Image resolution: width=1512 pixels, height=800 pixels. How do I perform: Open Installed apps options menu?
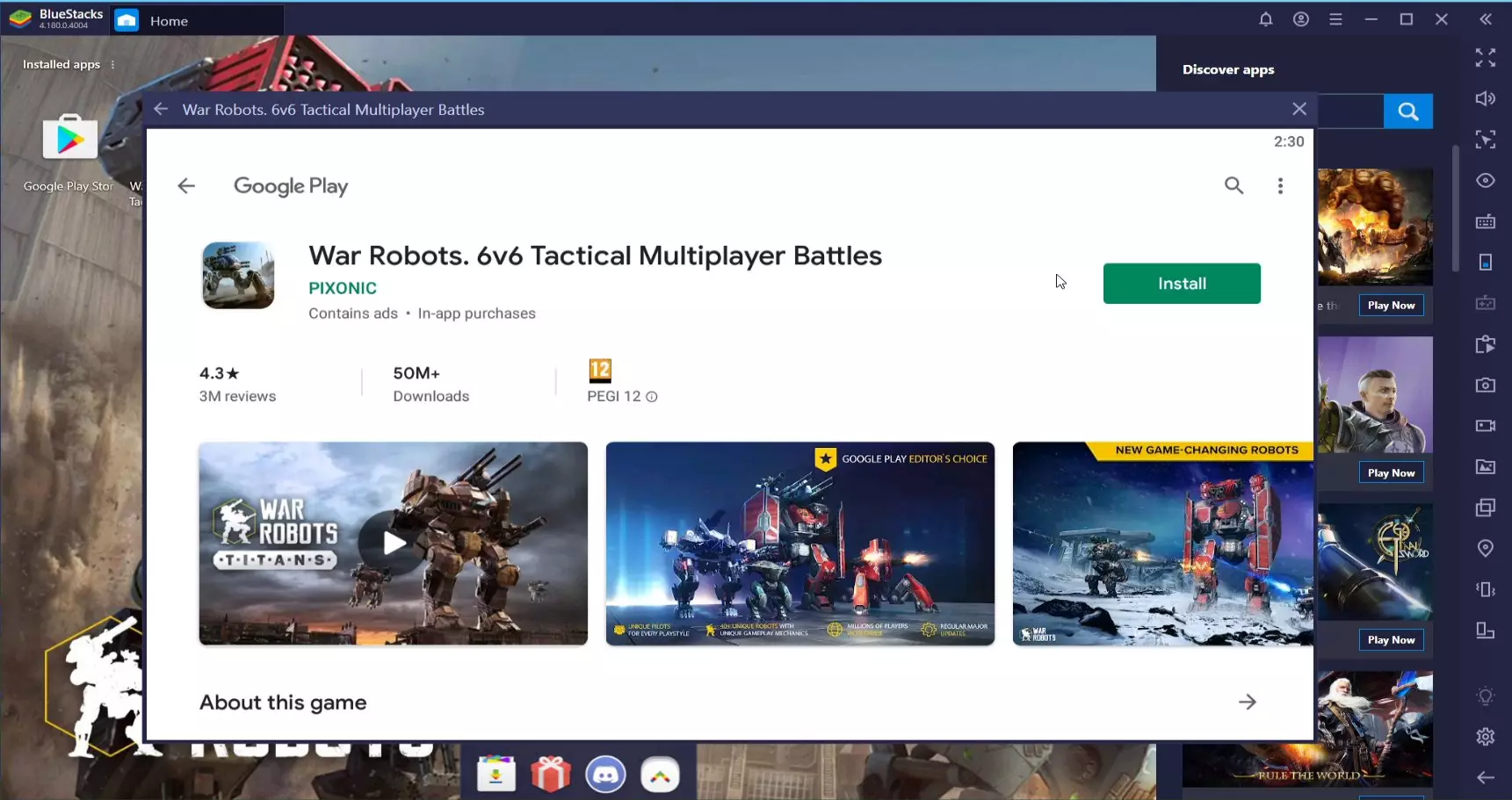pos(112,65)
